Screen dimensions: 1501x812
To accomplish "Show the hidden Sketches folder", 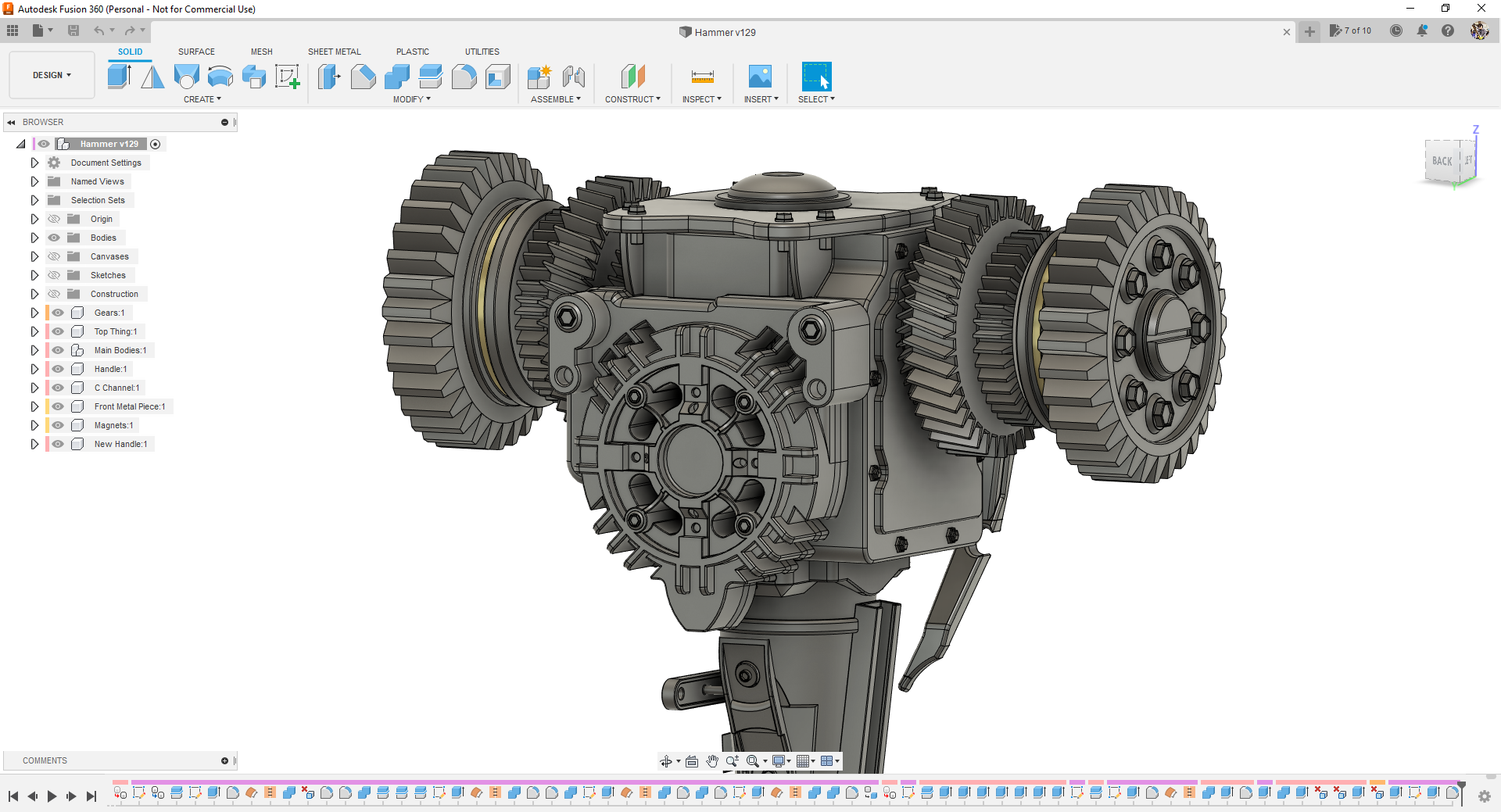I will point(54,275).
